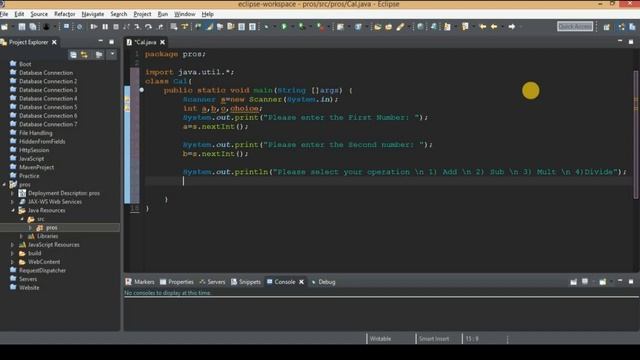Screen dimensions: 640x360
Task: Click 'Writable' in the status bar
Action: (x=380, y=339)
